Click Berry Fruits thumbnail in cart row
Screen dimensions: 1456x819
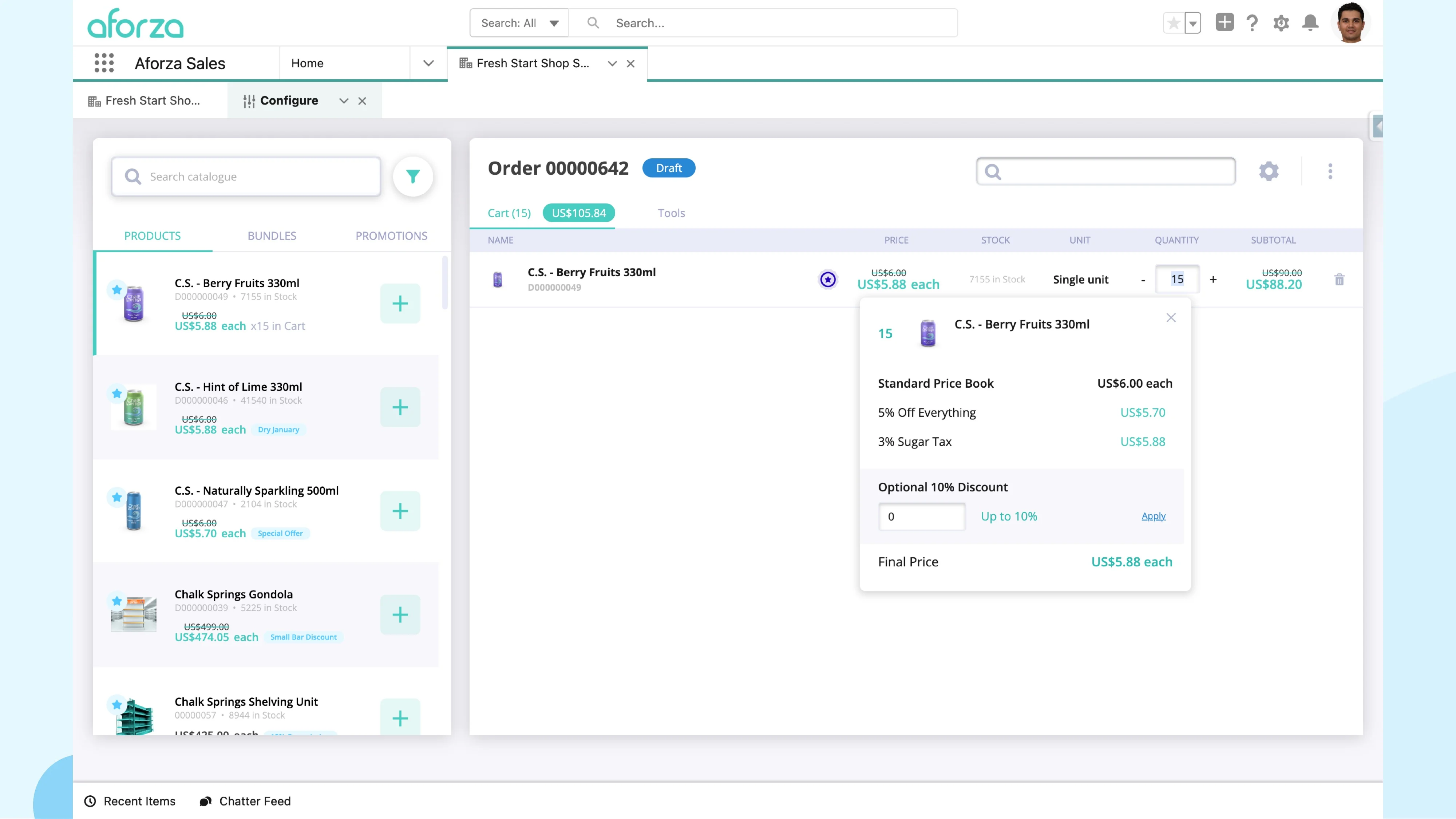[x=497, y=279]
